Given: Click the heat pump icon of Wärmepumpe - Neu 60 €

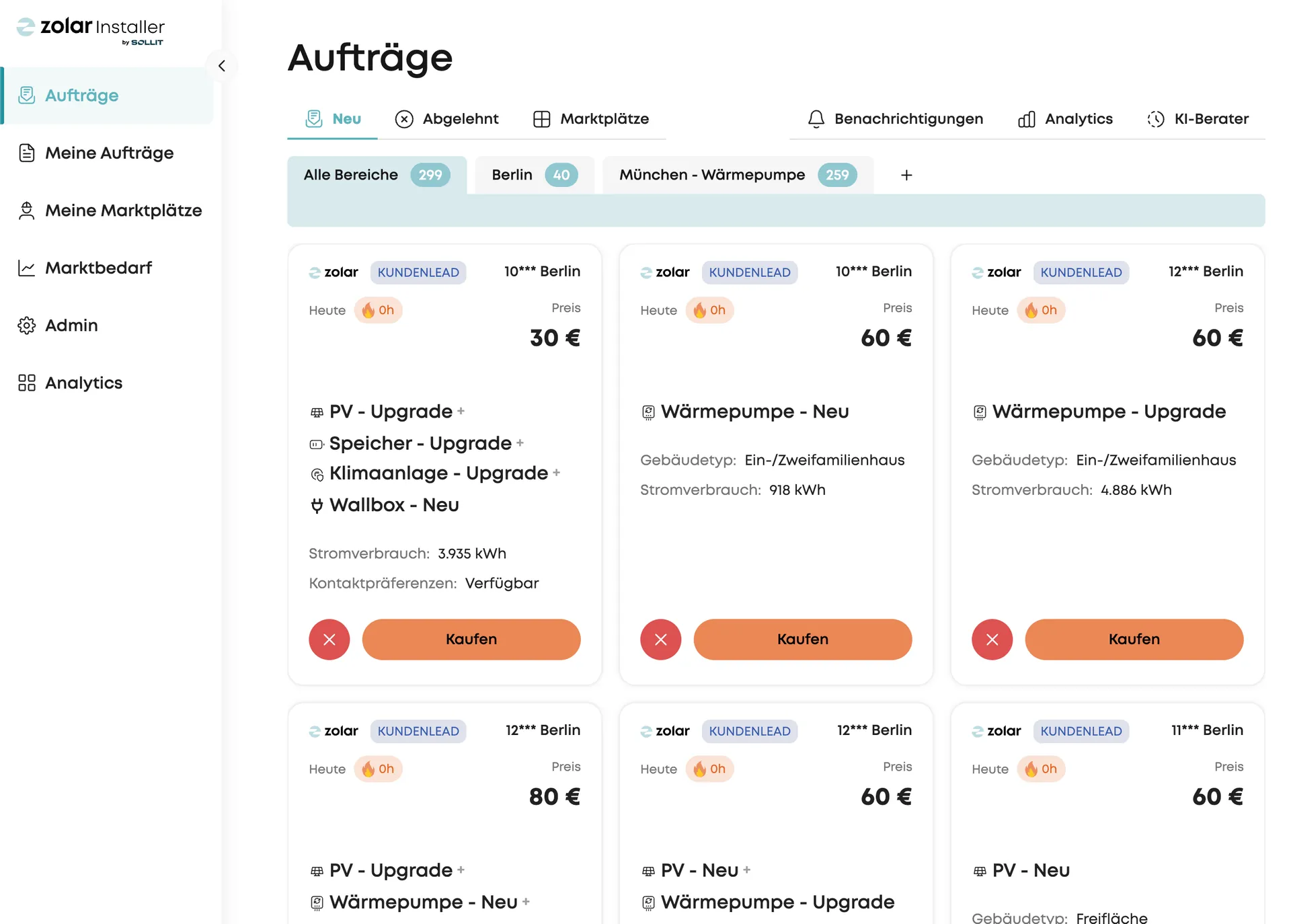Looking at the screenshot, I should click(x=648, y=412).
